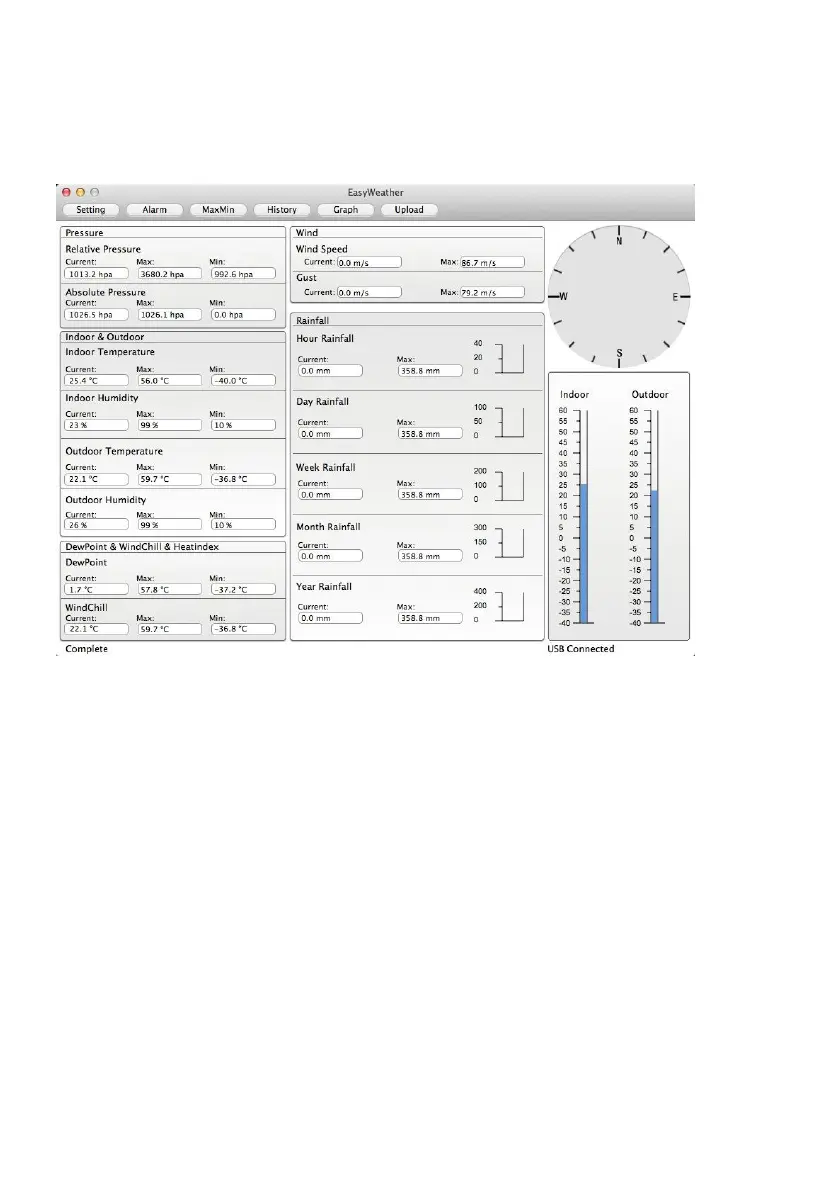The image size is (822, 1191).
Task: Click the USB Connected status text
Action: tap(581, 649)
